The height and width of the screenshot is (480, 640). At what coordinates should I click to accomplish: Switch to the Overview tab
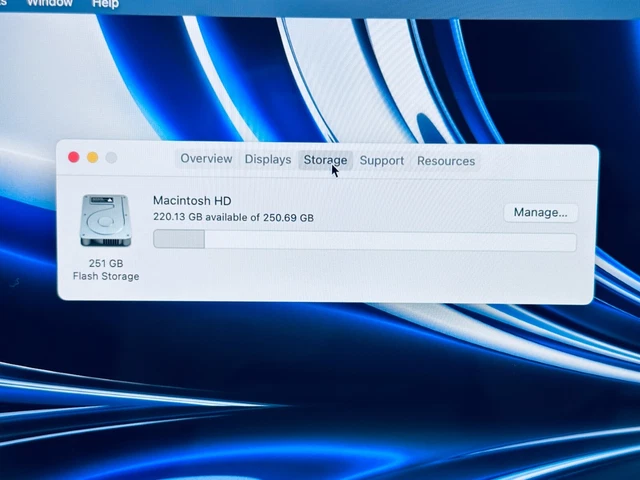[x=206, y=158]
